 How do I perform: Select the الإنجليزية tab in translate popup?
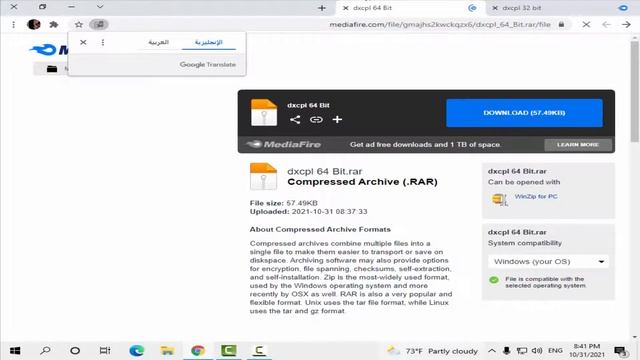209,42
